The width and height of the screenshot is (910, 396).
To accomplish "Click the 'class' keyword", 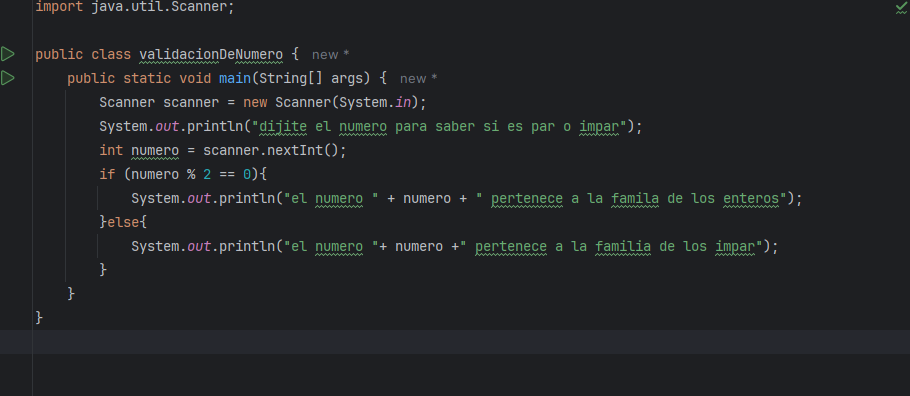I will coord(111,55).
